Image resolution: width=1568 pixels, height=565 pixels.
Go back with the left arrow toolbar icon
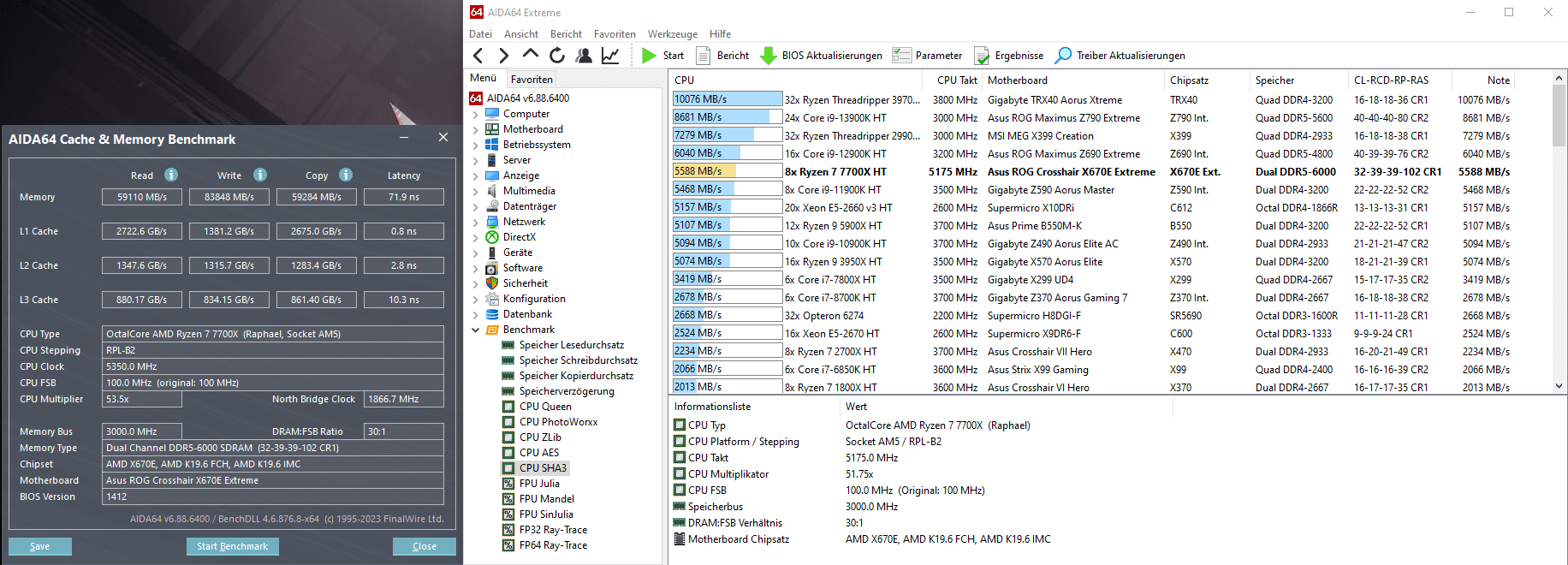[x=478, y=56]
